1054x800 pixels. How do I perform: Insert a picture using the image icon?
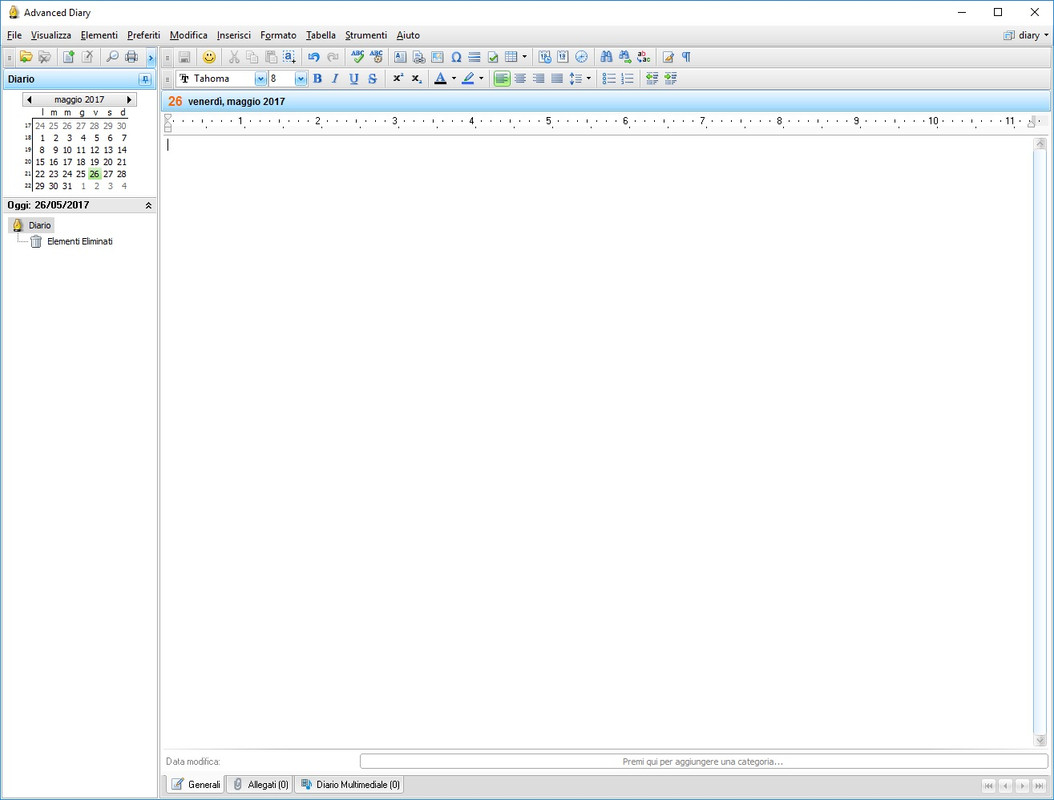point(437,57)
